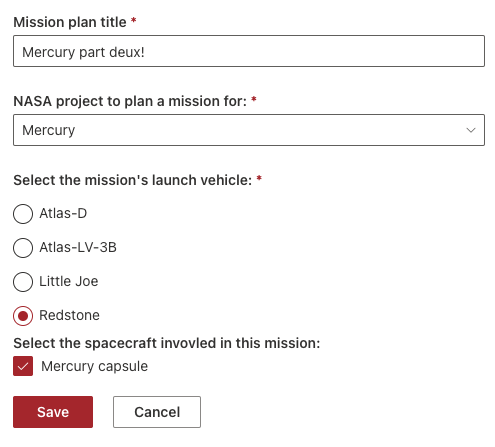Click the Atlas-D label text
495x447 pixels.
pos(63,213)
